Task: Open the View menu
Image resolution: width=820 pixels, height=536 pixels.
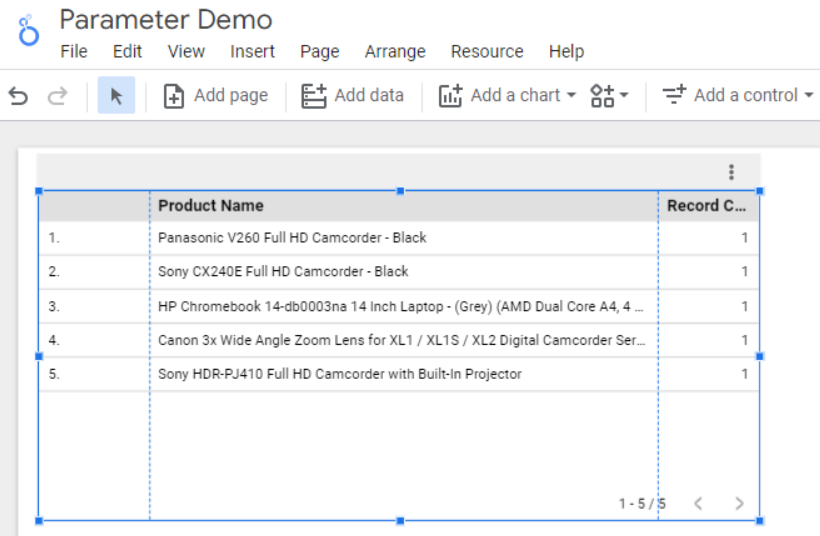Action: pyautogui.click(x=186, y=51)
